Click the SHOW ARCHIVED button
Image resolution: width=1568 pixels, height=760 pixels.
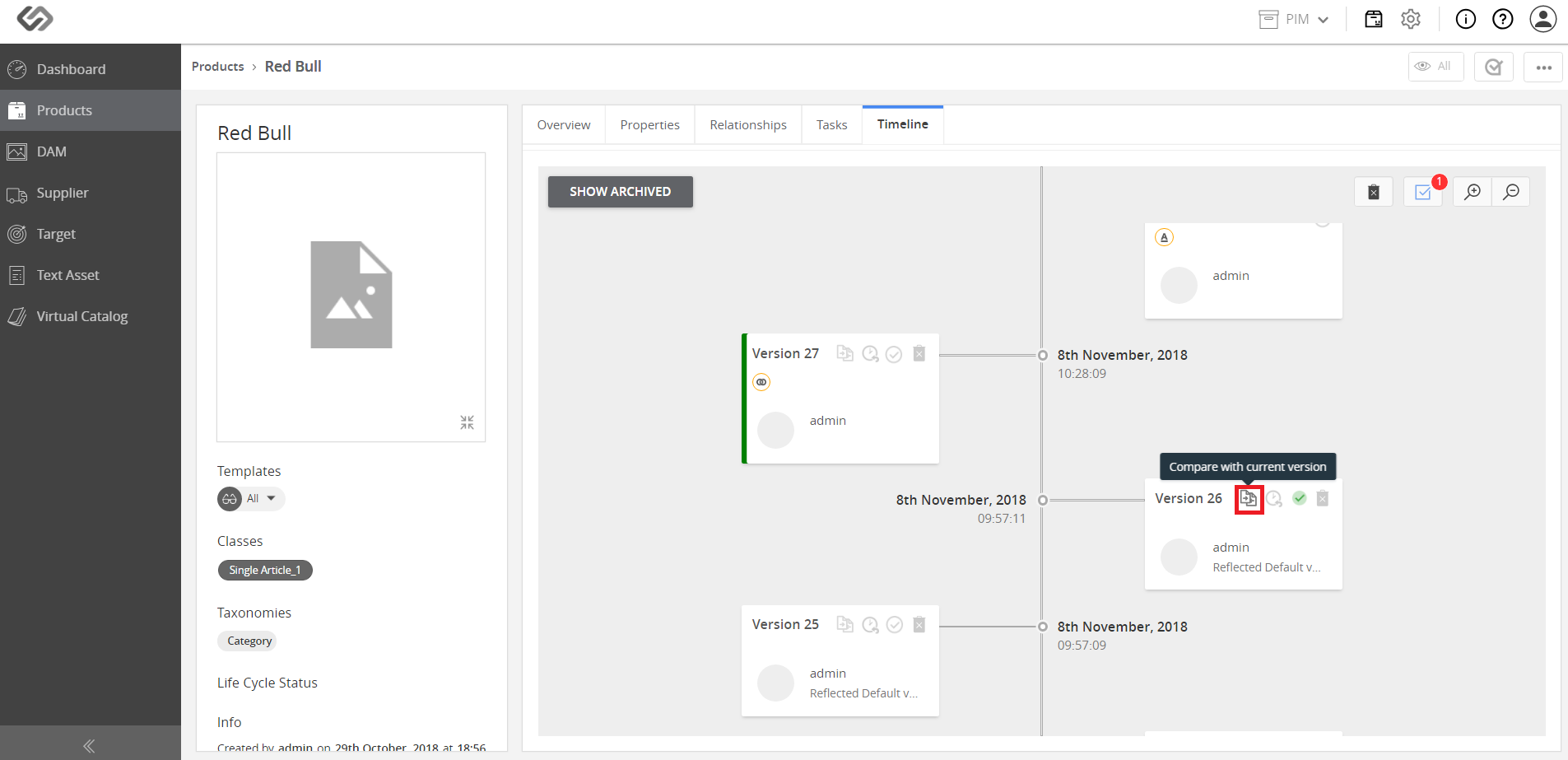pyautogui.click(x=621, y=192)
